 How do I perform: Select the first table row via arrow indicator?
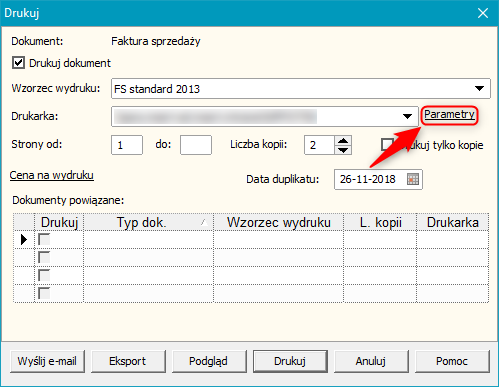coord(24,239)
